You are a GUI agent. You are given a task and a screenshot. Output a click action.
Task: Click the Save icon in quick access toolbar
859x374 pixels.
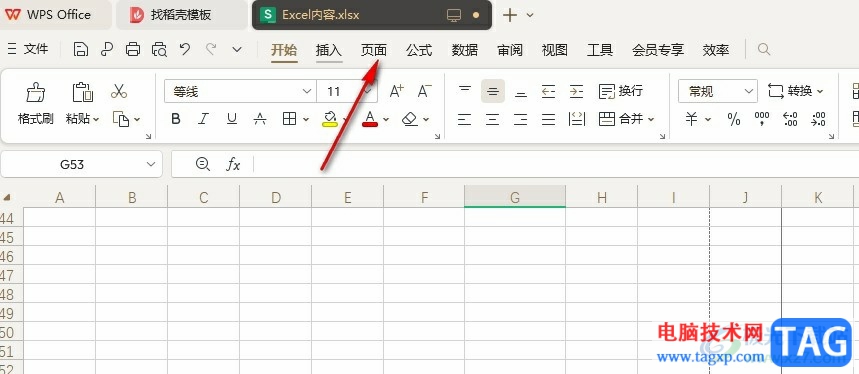(81, 50)
